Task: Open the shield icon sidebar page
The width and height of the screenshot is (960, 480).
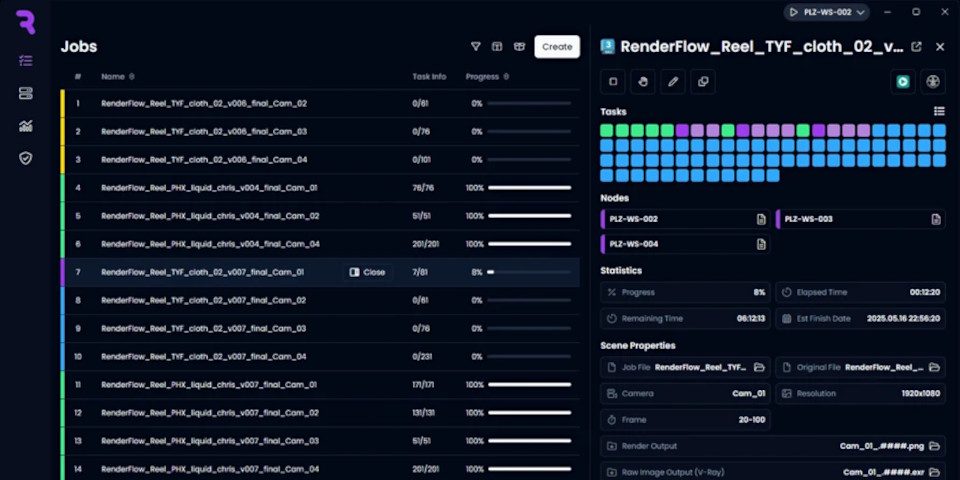Action: click(x=26, y=158)
